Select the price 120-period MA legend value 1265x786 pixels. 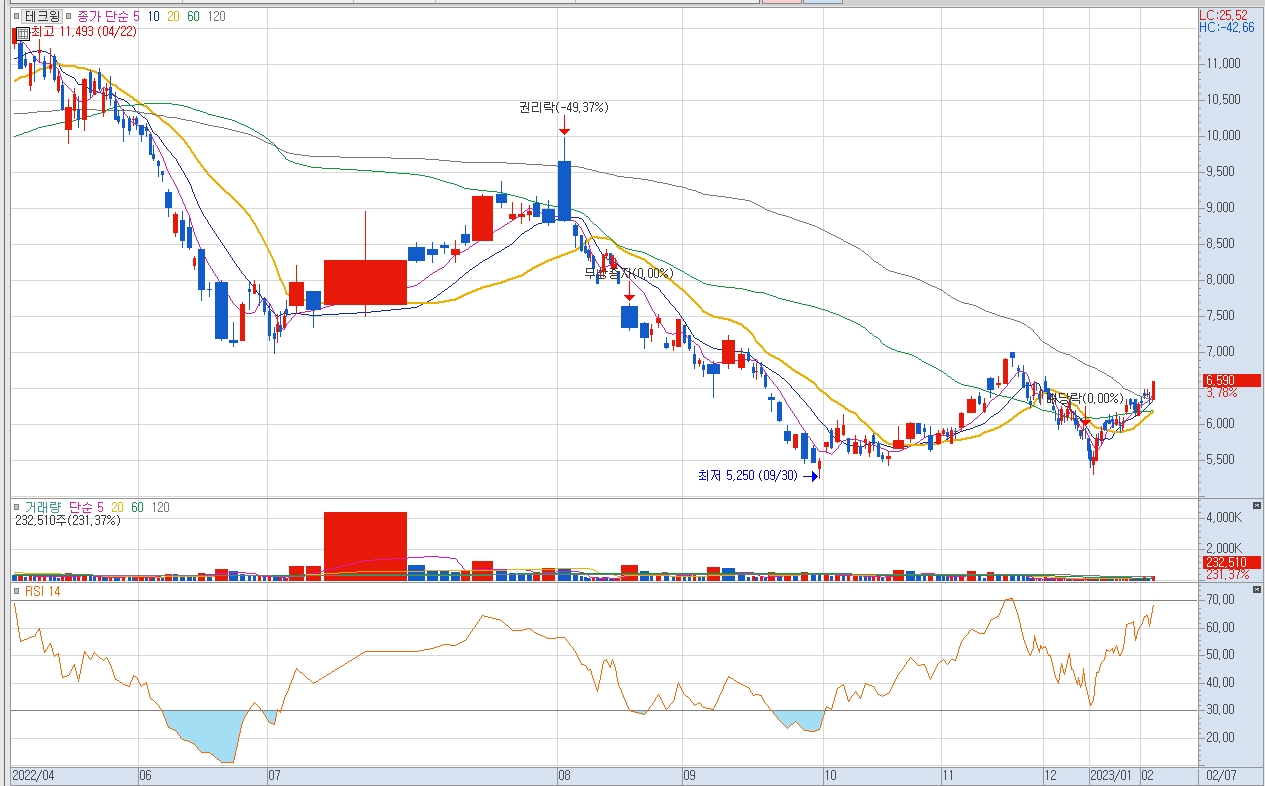(218, 17)
